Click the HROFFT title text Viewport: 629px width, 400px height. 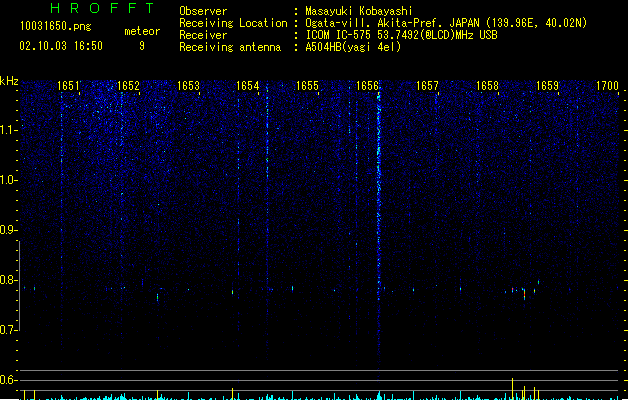(102, 8)
